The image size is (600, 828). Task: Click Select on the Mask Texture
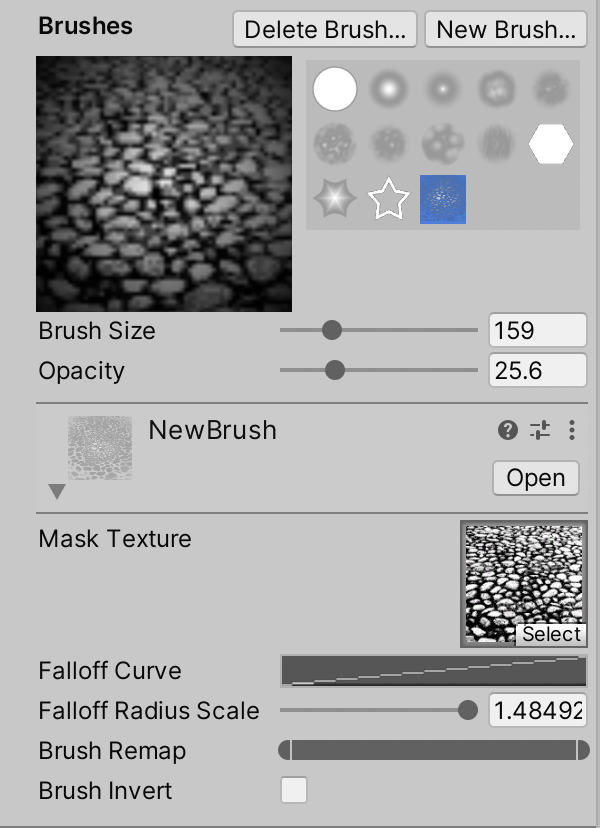[551, 634]
